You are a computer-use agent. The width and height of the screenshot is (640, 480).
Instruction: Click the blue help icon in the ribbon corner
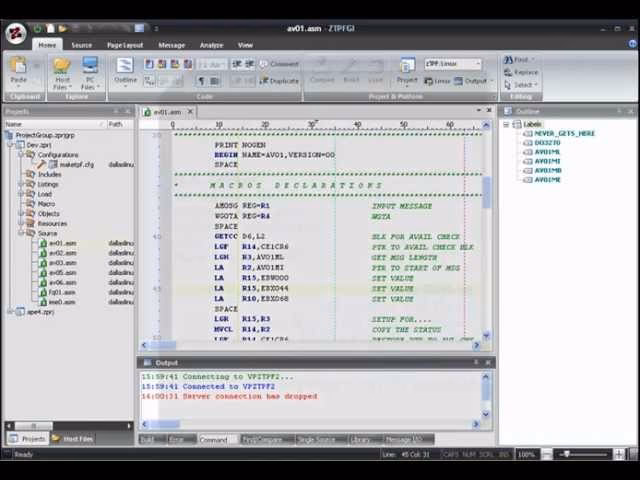633,44
